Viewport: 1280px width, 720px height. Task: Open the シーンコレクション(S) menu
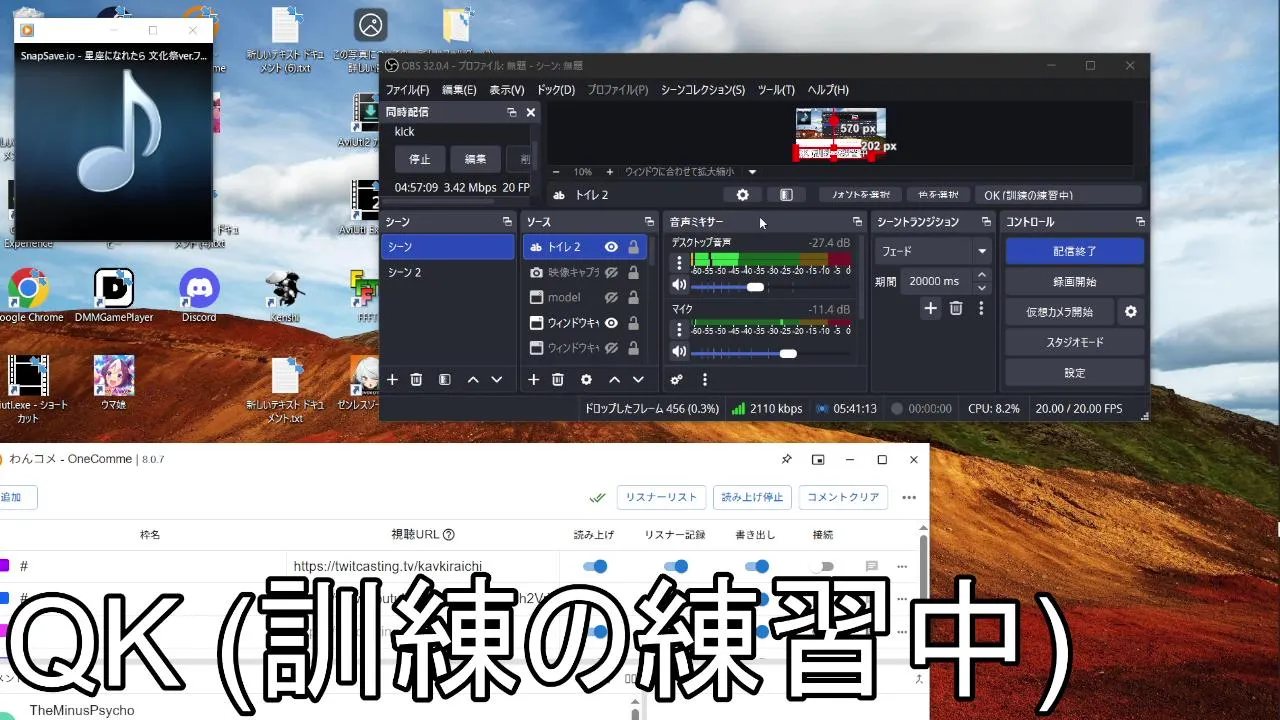click(703, 90)
